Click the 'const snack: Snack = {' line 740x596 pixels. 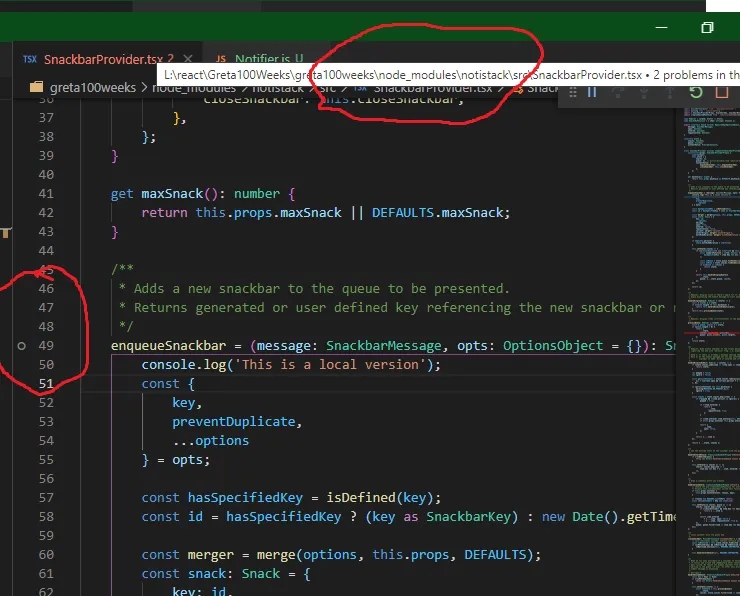tap(226, 574)
